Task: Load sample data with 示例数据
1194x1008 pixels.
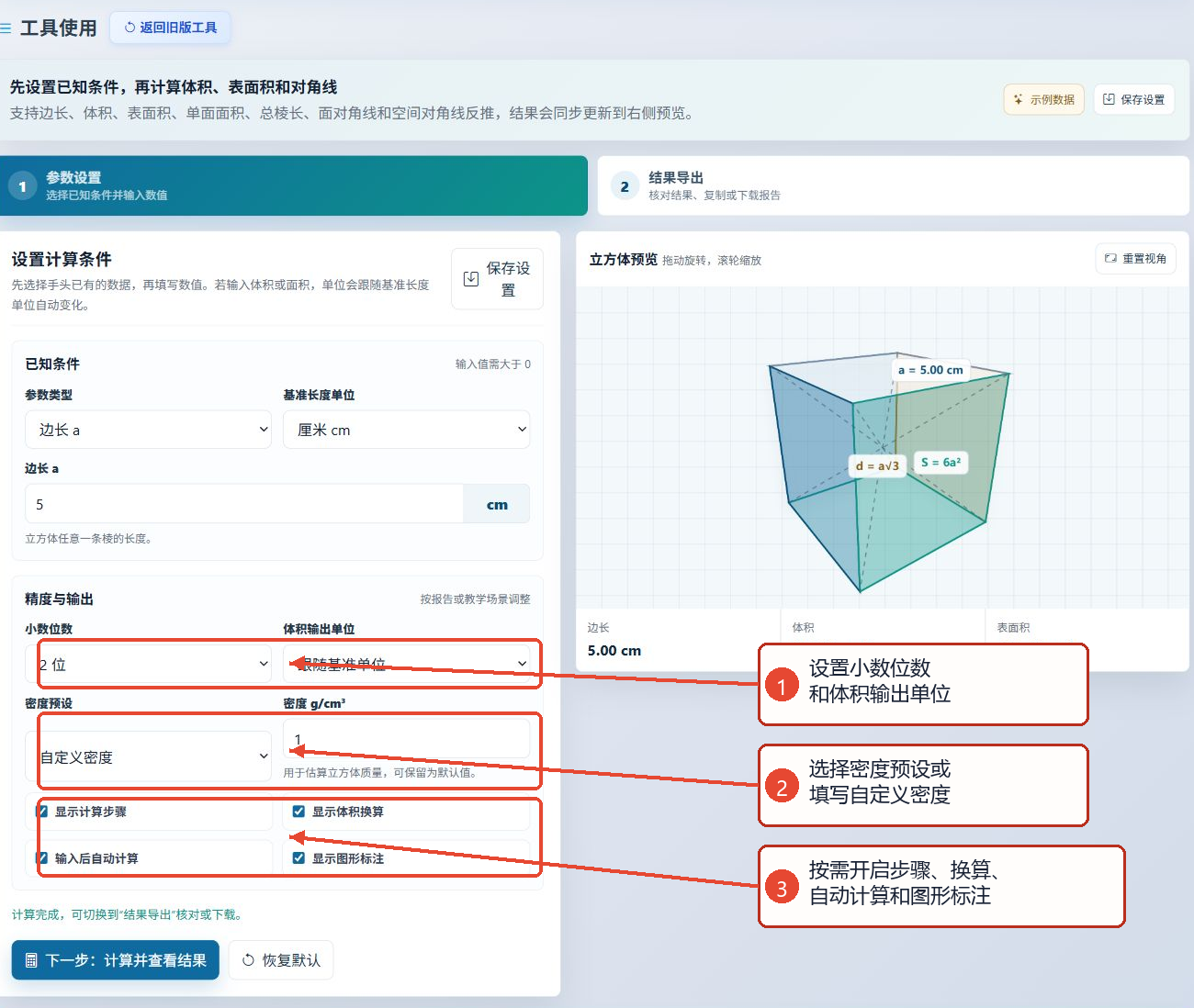Action: [x=1043, y=99]
